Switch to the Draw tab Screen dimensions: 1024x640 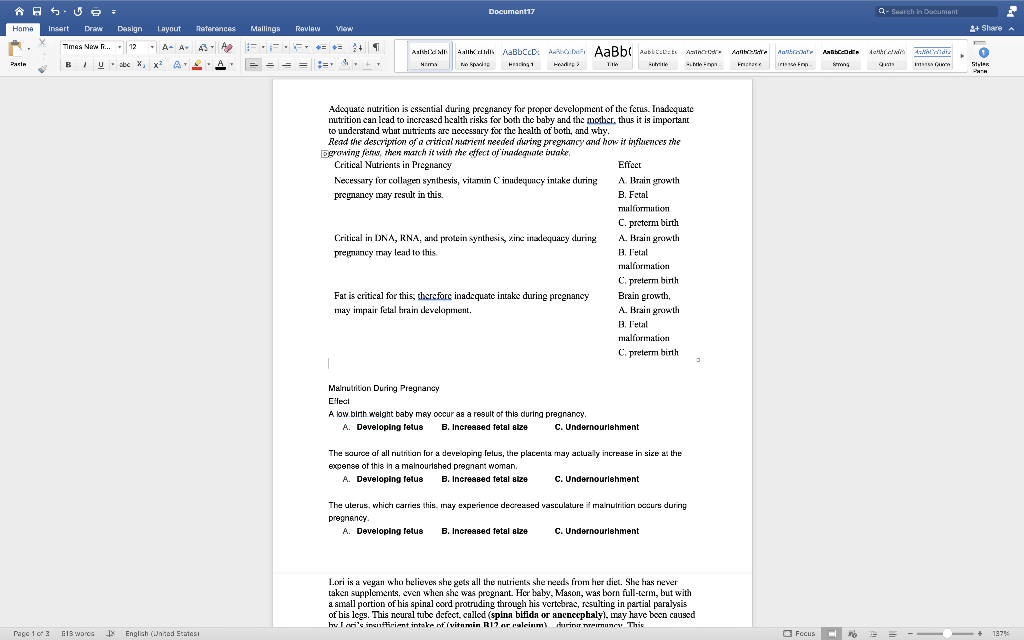[93, 29]
